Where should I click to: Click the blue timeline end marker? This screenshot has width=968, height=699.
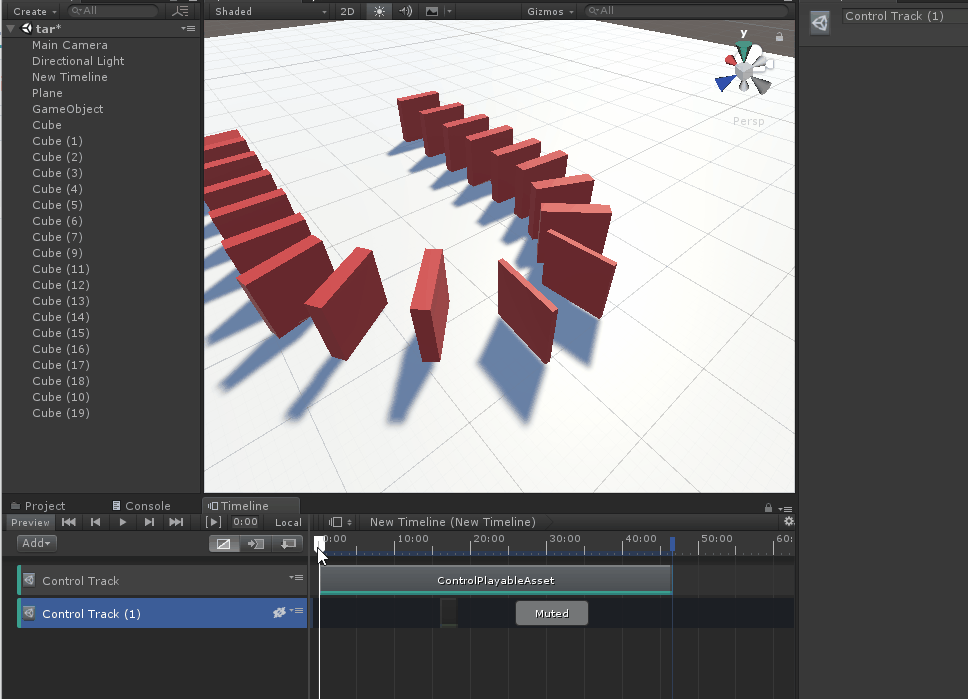(672, 543)
